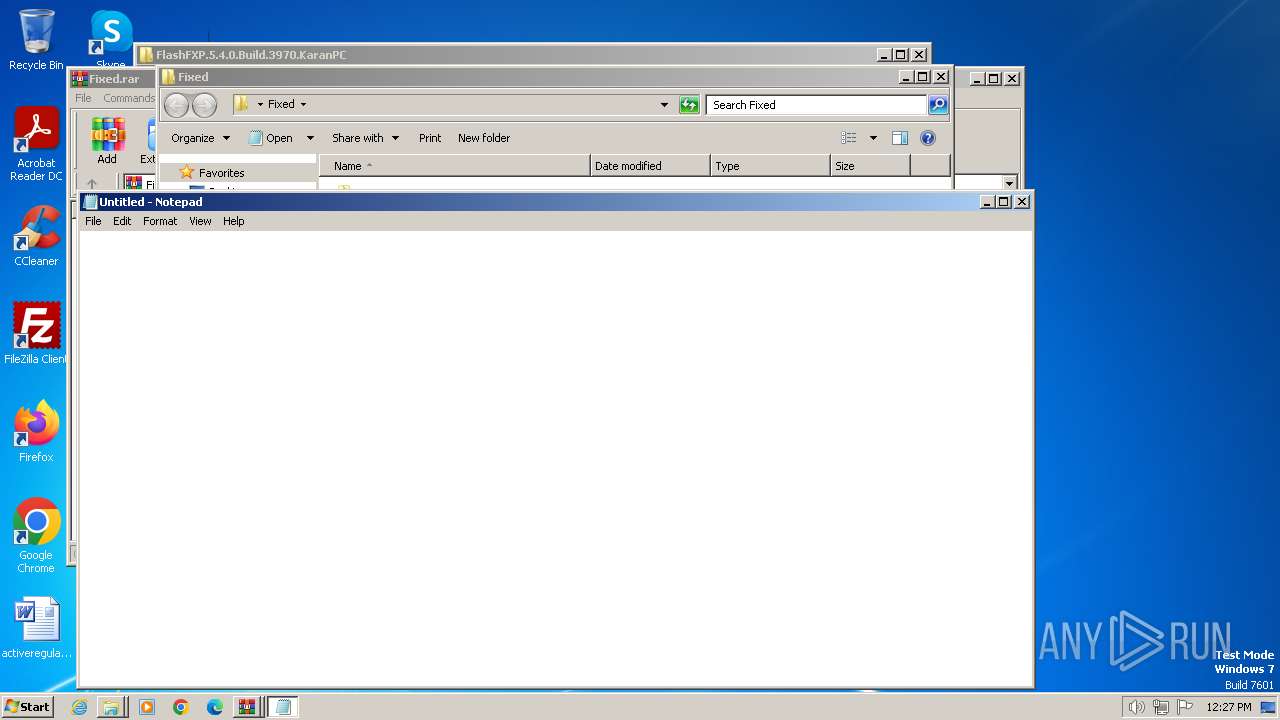Screen dimensions: 1280x720
Task: Click the Windows Explorer taskbar icon
Action: [111, 707]
